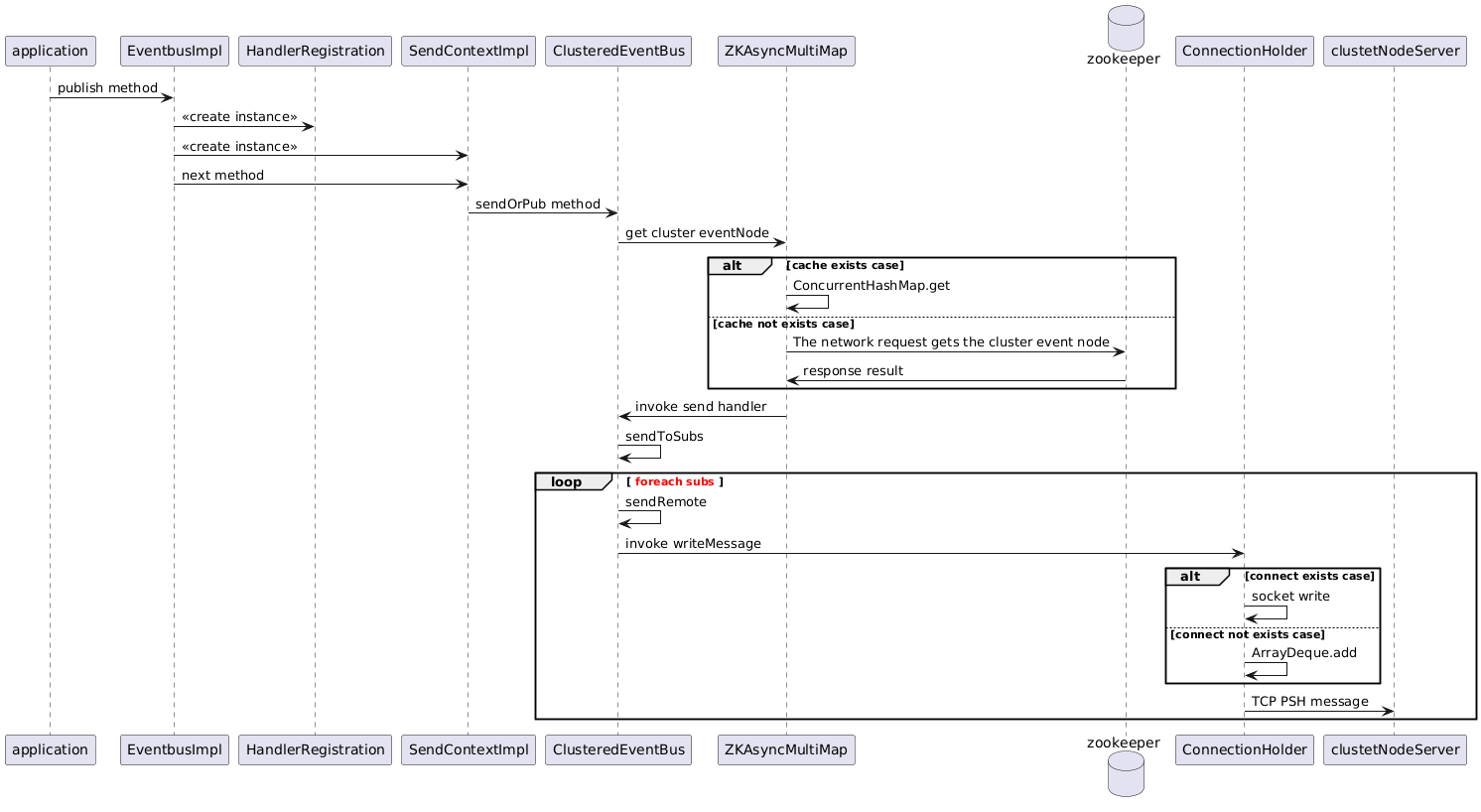Image resolution: width=1481 pixels, height=812 pixels.
Task: Click the red 'foreach subs' condition text
Action: (x=674, y=482)
